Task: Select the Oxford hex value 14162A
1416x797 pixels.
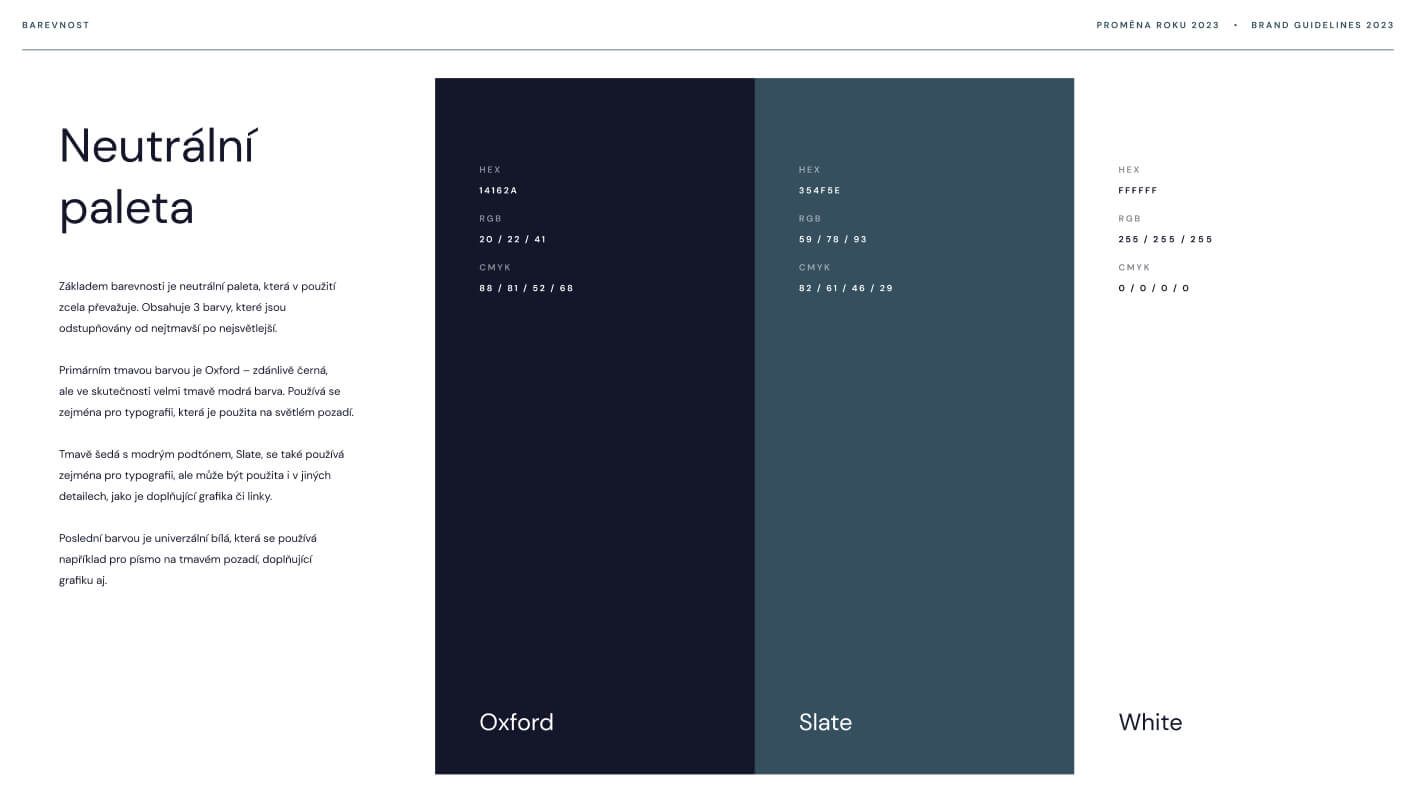Action: 498,190
